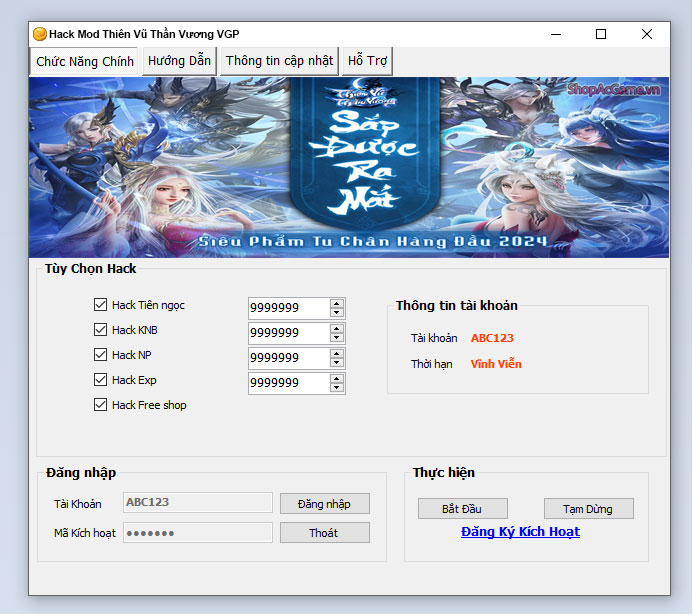Uncheck the Hack Tiên ngọc checkbox
Viewport: 693px width, 616px height.
click(x=100, y=304)
